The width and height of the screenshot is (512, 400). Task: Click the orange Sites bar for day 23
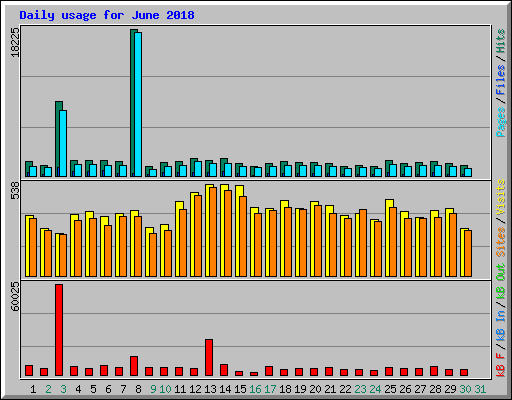coord(363,243)
